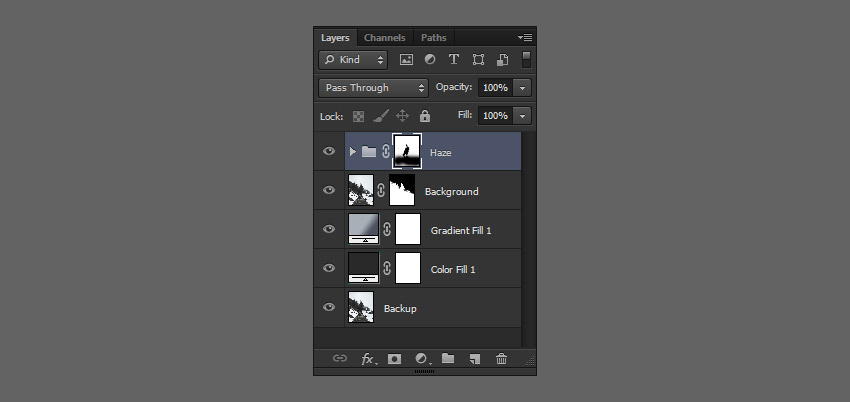Open Opacity slider dropdown arrow

pyautogui.click(x=523, y=88)
